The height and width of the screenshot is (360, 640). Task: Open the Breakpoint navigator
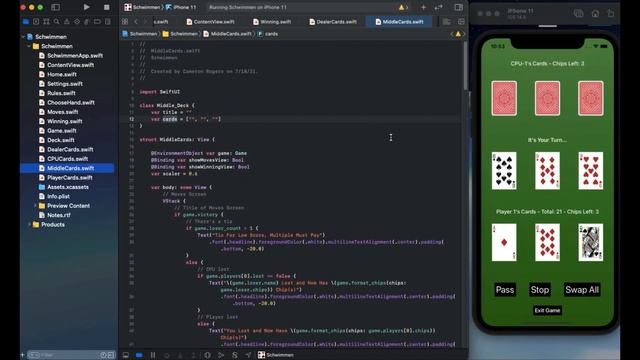[97, 22]
